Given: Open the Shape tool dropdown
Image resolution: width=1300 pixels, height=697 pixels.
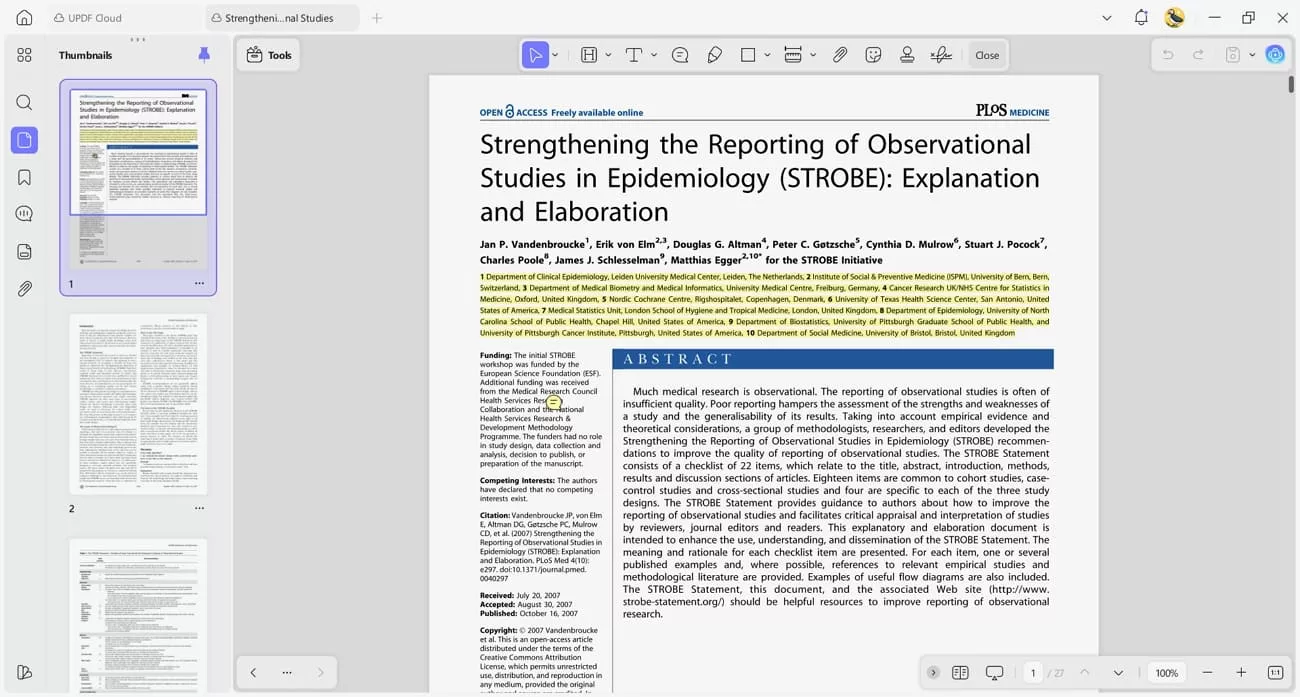Looking at the screenshot, I should coord(767,55).
